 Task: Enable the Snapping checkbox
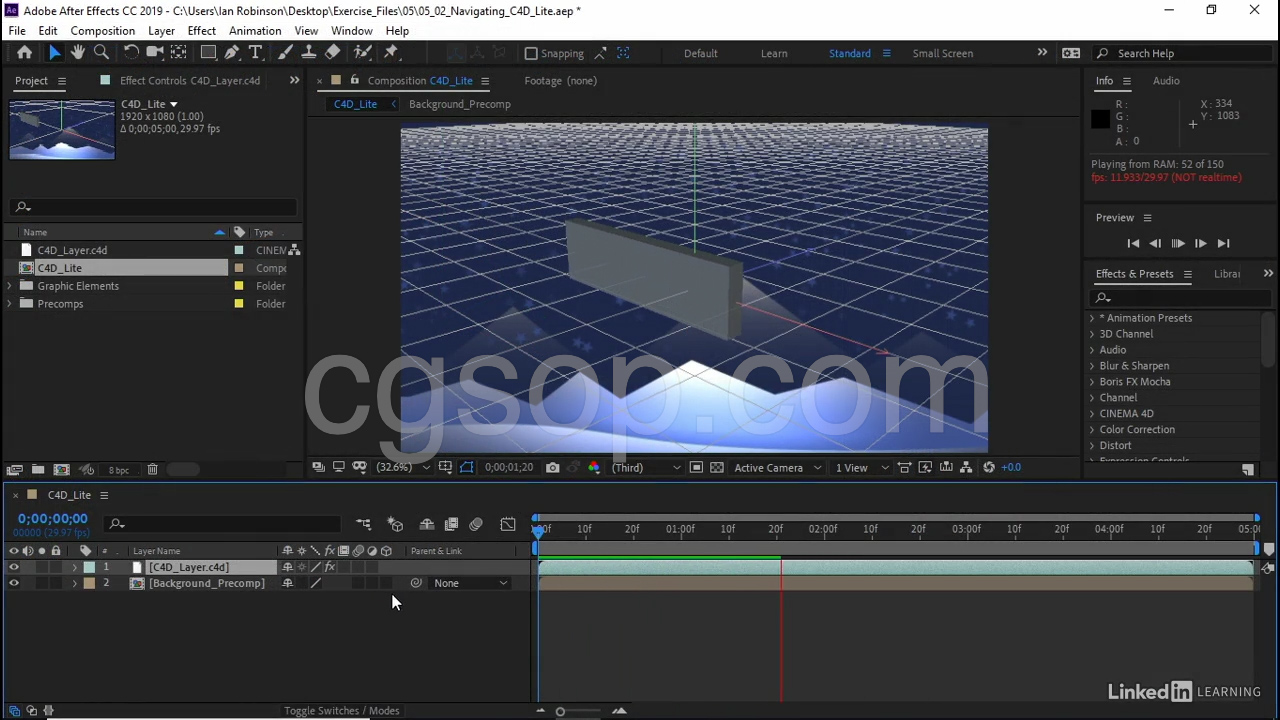(x=531, y=54)
